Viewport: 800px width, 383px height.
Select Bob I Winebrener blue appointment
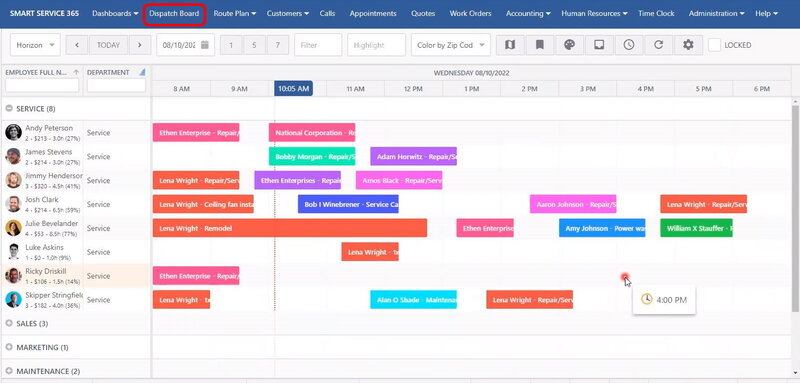pos(348,204)
